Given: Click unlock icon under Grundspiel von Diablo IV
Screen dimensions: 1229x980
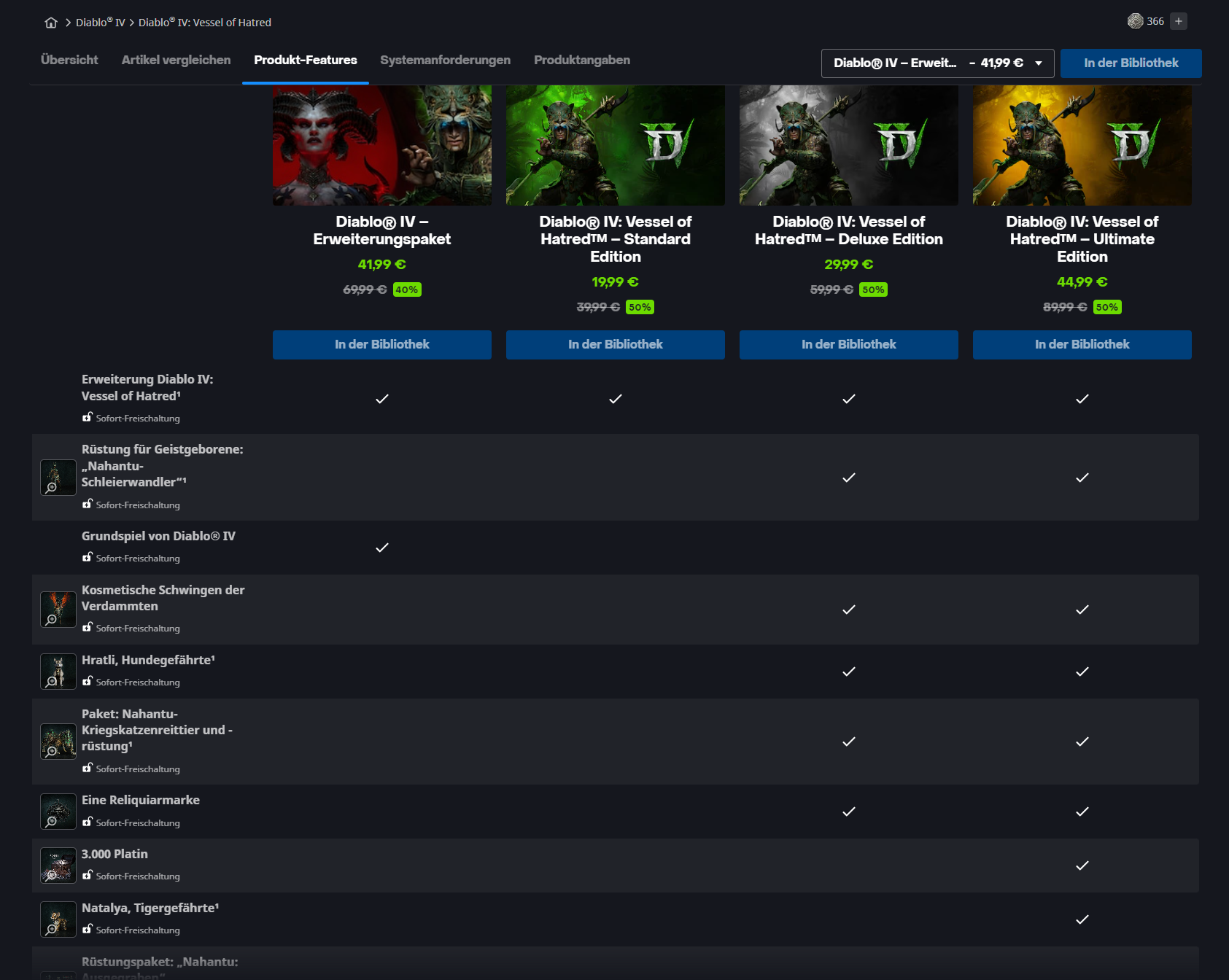Looking at the screenshot, I should [x=88, y=557].
